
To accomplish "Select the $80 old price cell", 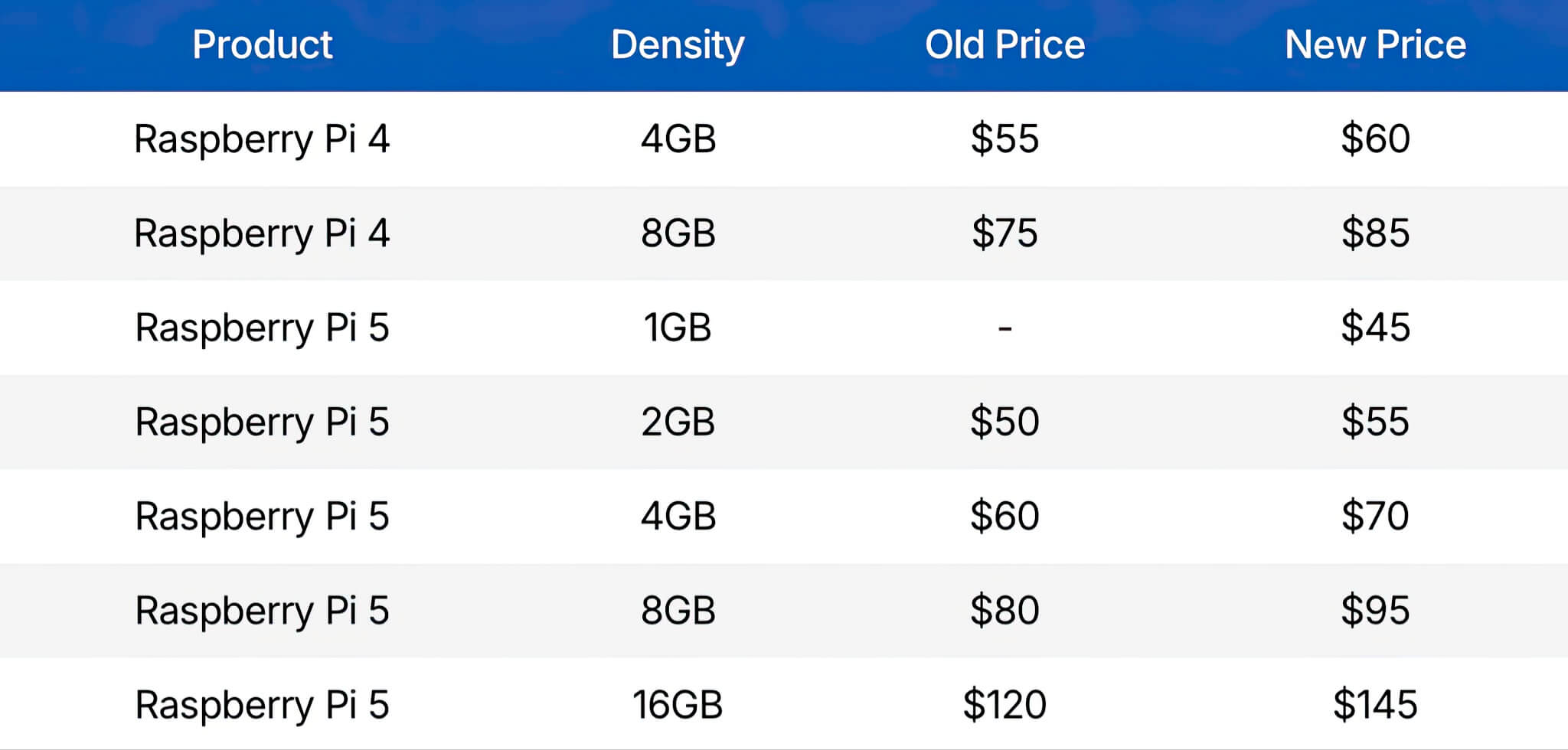I will point(1004,611).
